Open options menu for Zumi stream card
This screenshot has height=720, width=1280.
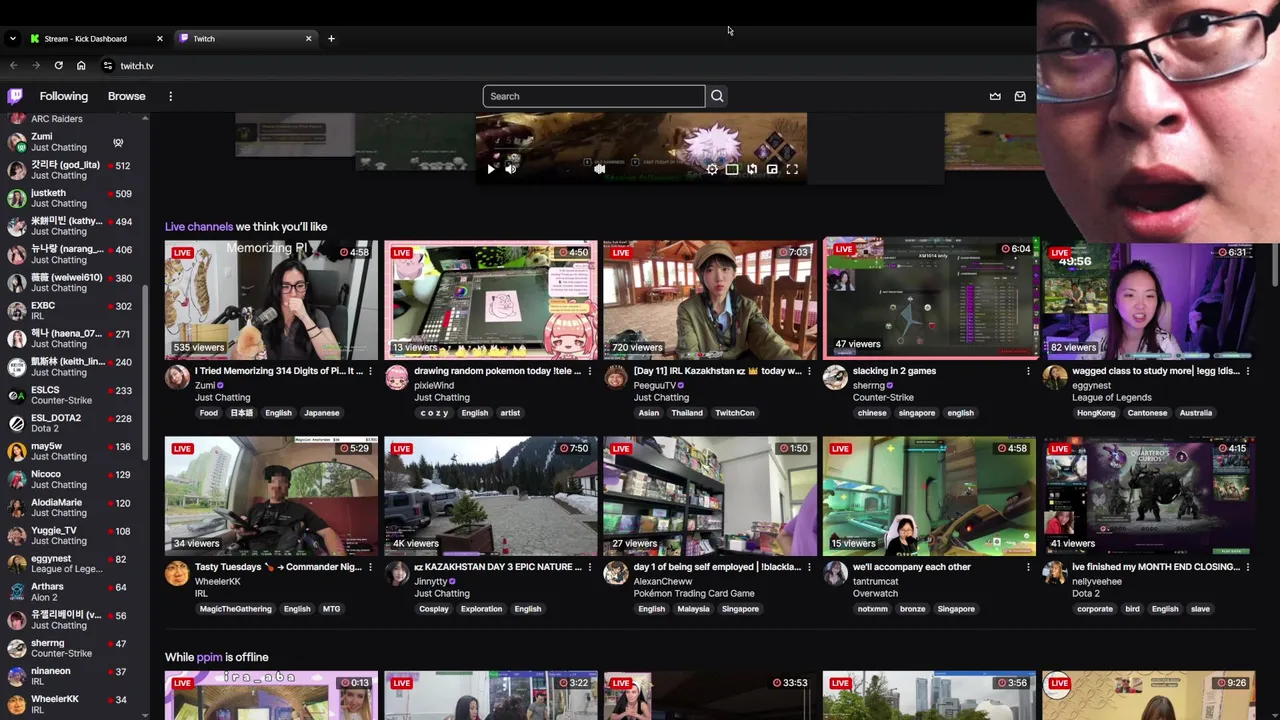tap(370, 371)
